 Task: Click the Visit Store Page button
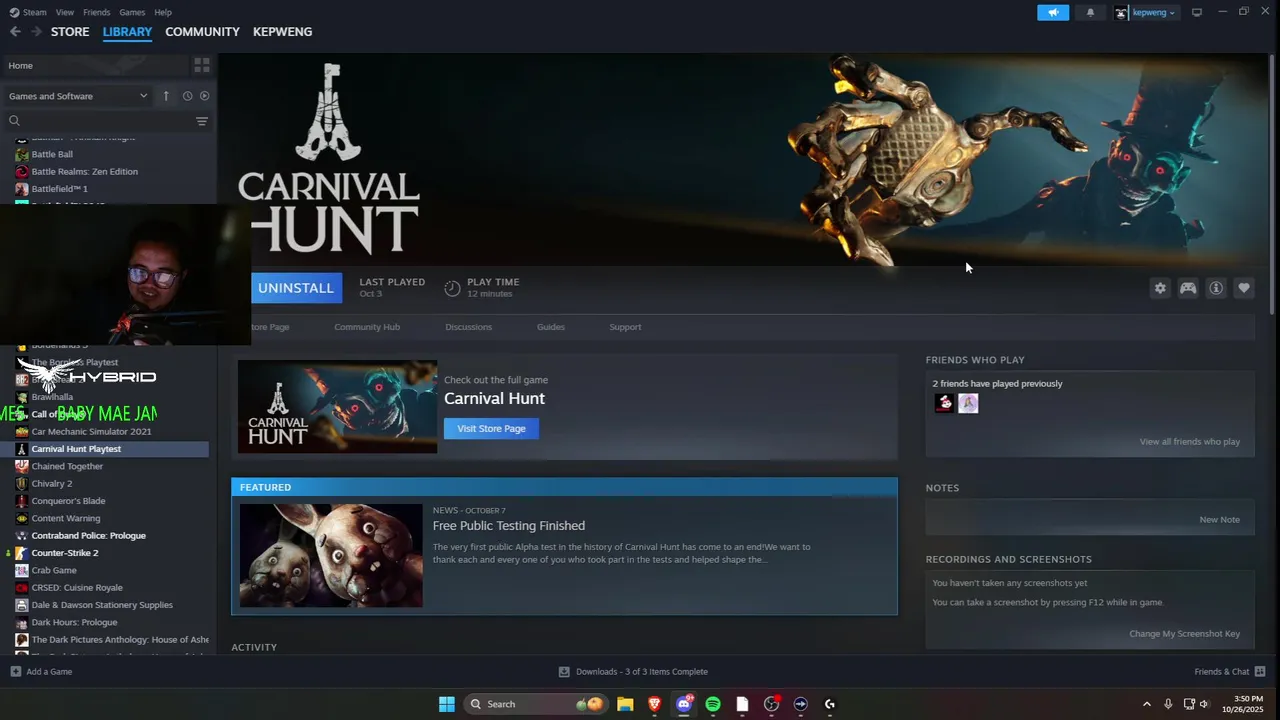point(491,428)
